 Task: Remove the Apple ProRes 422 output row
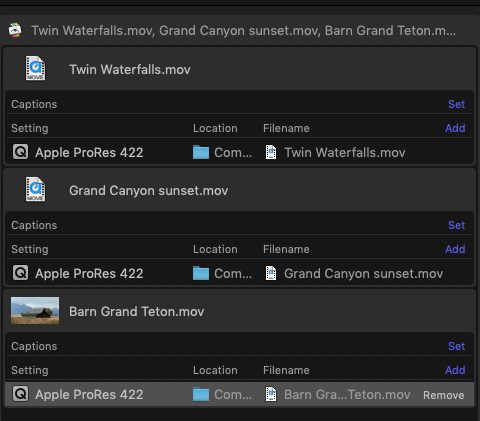pyautogui.click(x=443, y=395)
